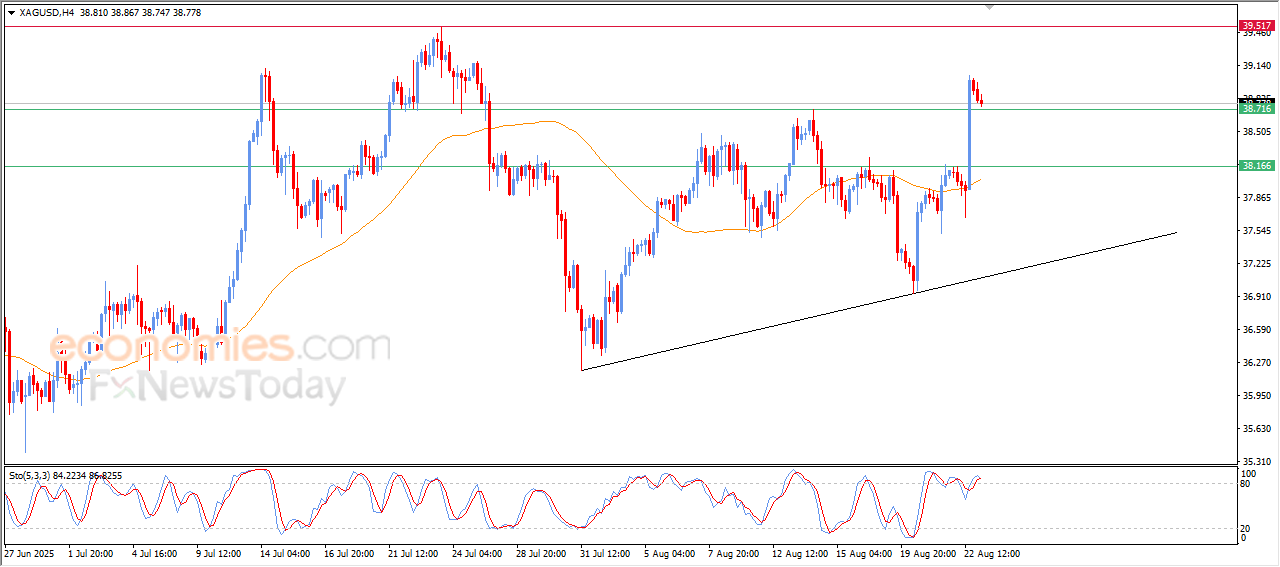Click the 1 Jul 20:00 time label
The width and height of the screenshot is (1280, 567).
[x=90, y=553]
